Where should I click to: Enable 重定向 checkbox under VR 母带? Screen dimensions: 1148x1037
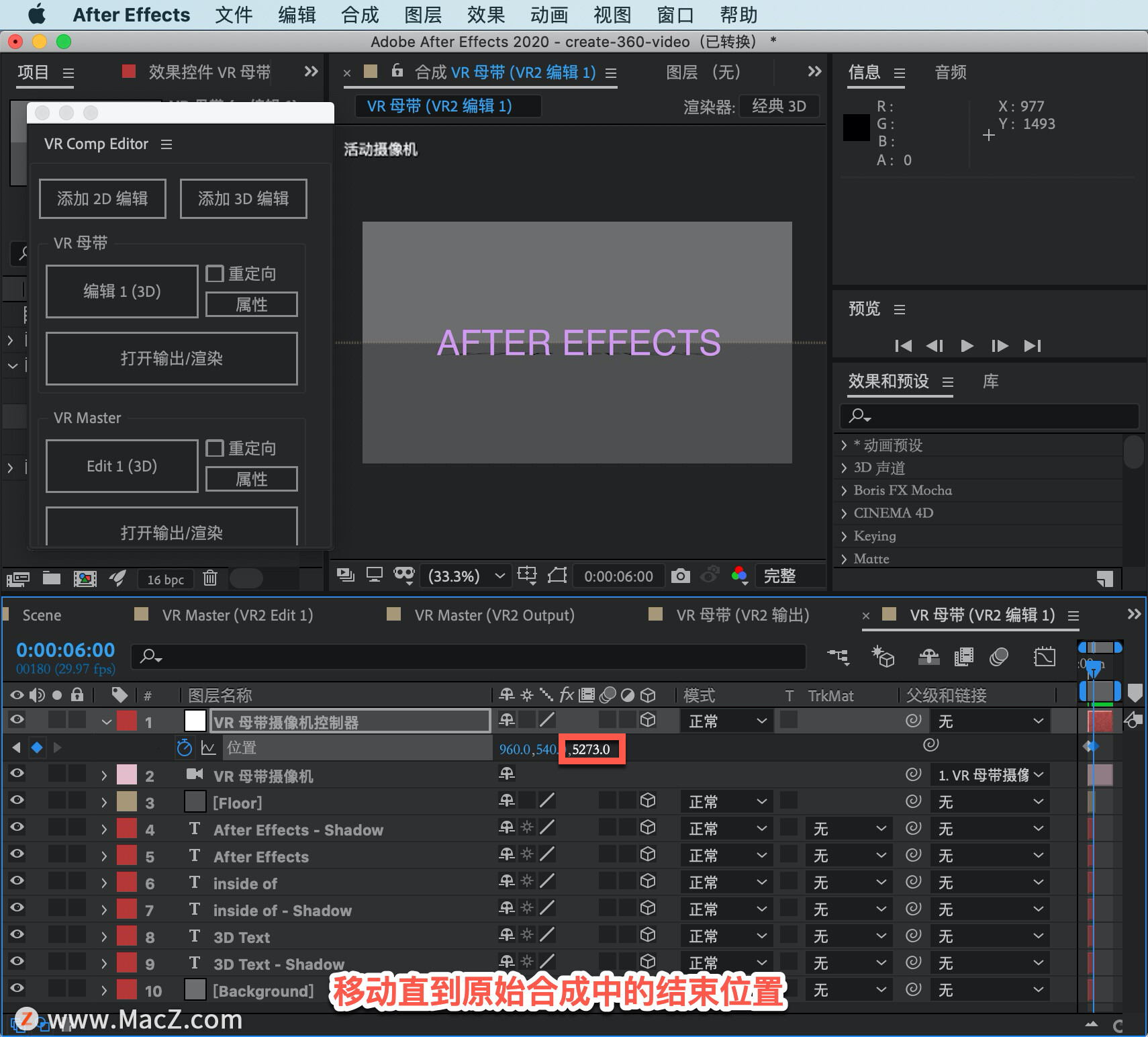(x=215, y=273)
